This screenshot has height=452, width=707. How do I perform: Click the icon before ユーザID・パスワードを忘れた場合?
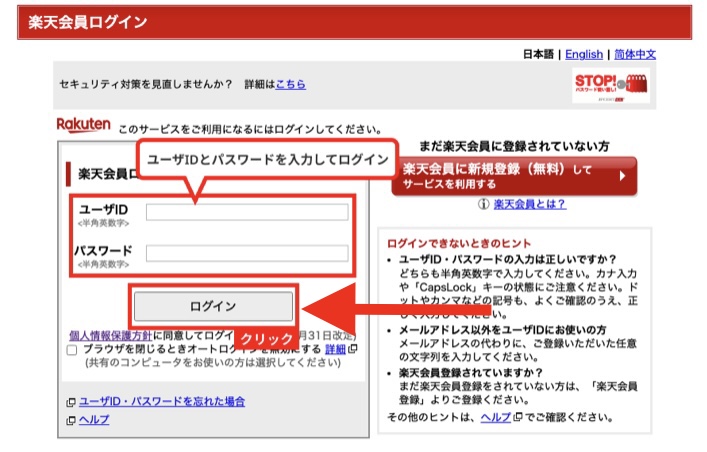71,402
